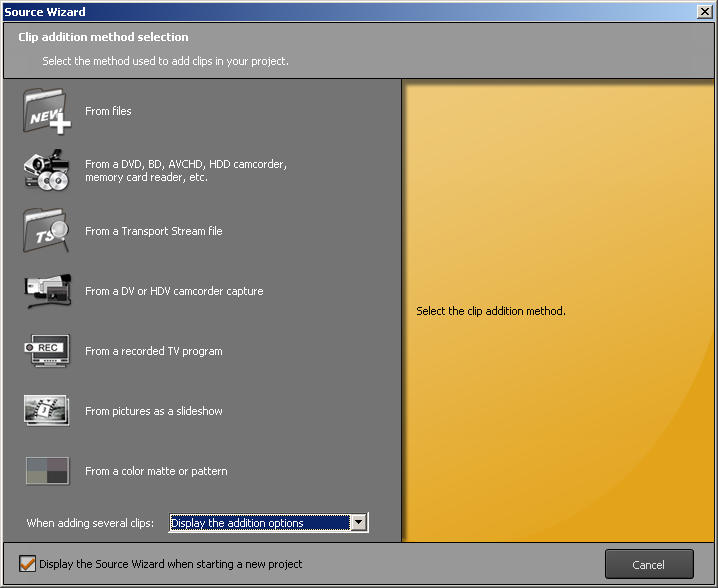Viewport: 718px width, 588px height.
Task: Click the New folder icon for From files
Action: [46, 111]
